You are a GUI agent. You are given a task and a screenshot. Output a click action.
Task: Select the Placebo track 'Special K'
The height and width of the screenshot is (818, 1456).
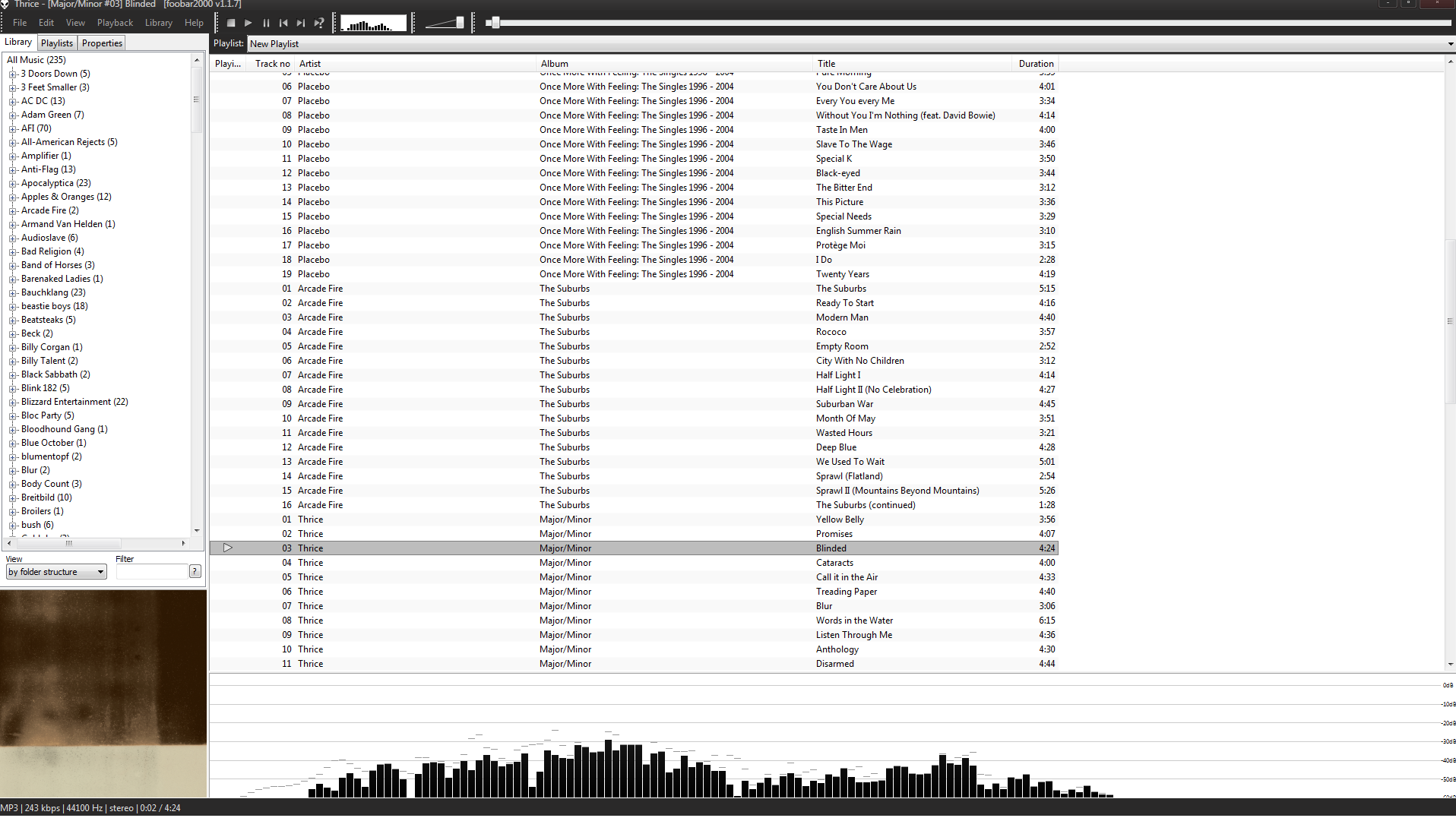633,159
